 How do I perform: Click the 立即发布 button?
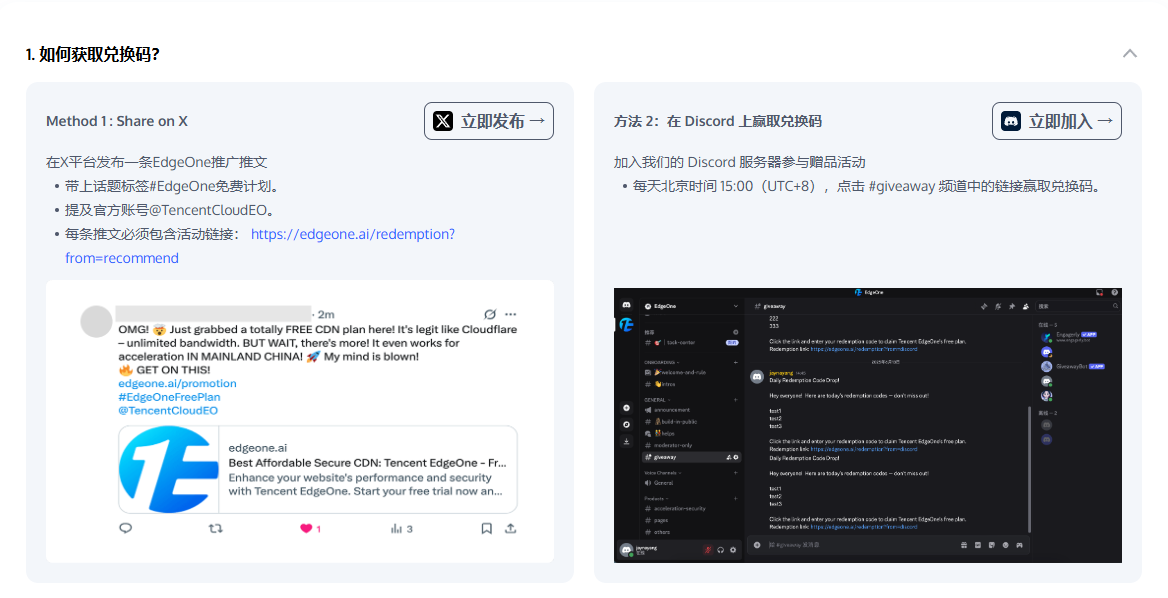489,121
